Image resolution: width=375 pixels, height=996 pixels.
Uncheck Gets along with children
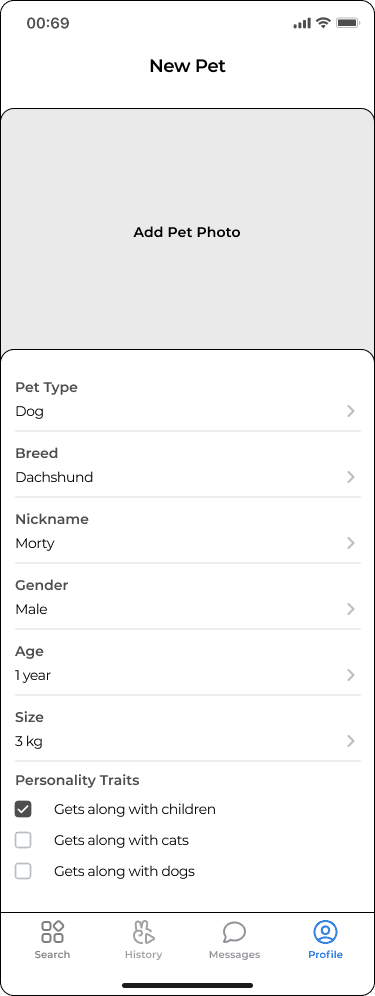tap(23, 809)
